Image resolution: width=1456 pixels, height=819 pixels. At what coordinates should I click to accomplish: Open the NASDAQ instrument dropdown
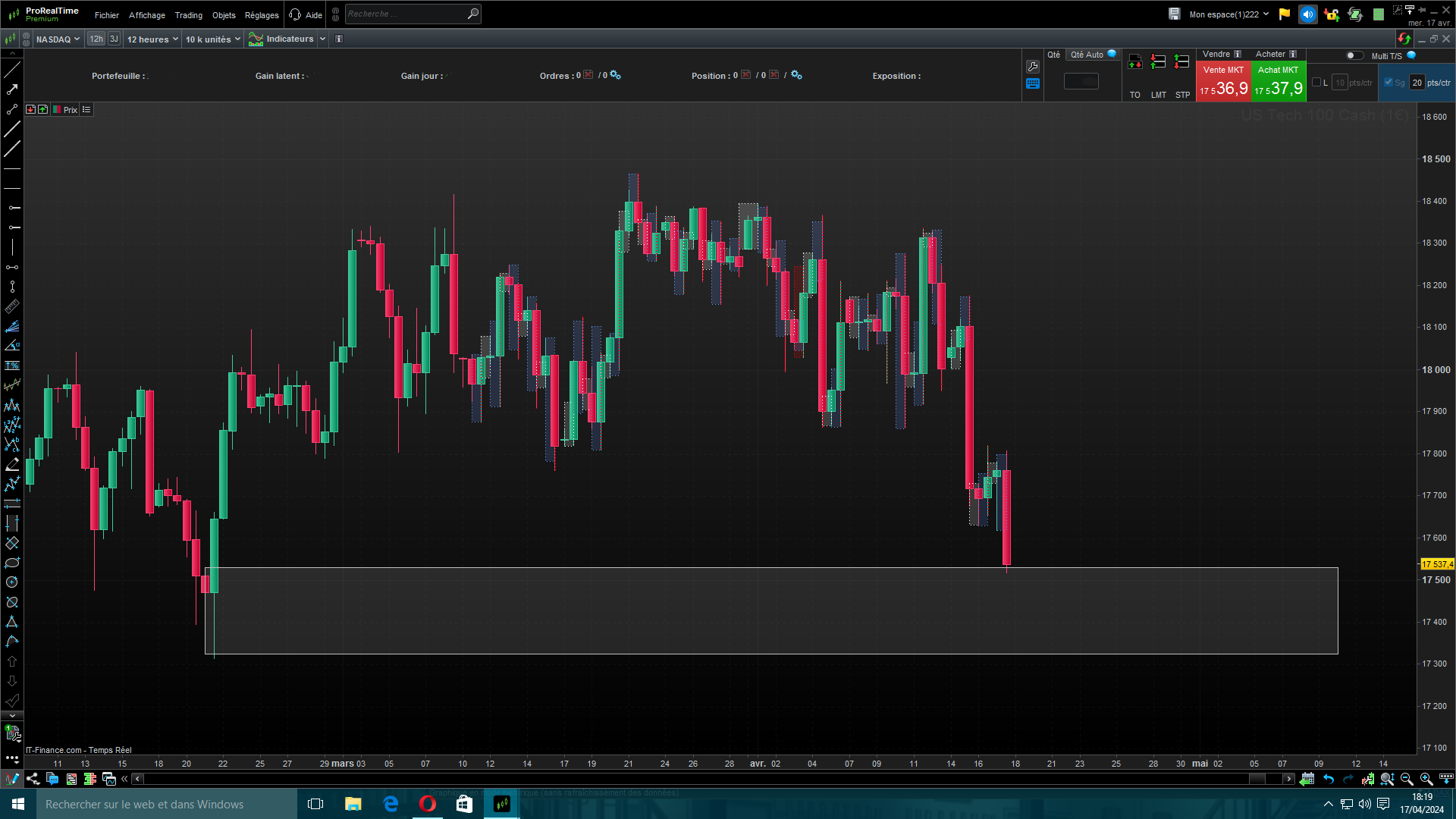tap(58, 39)
